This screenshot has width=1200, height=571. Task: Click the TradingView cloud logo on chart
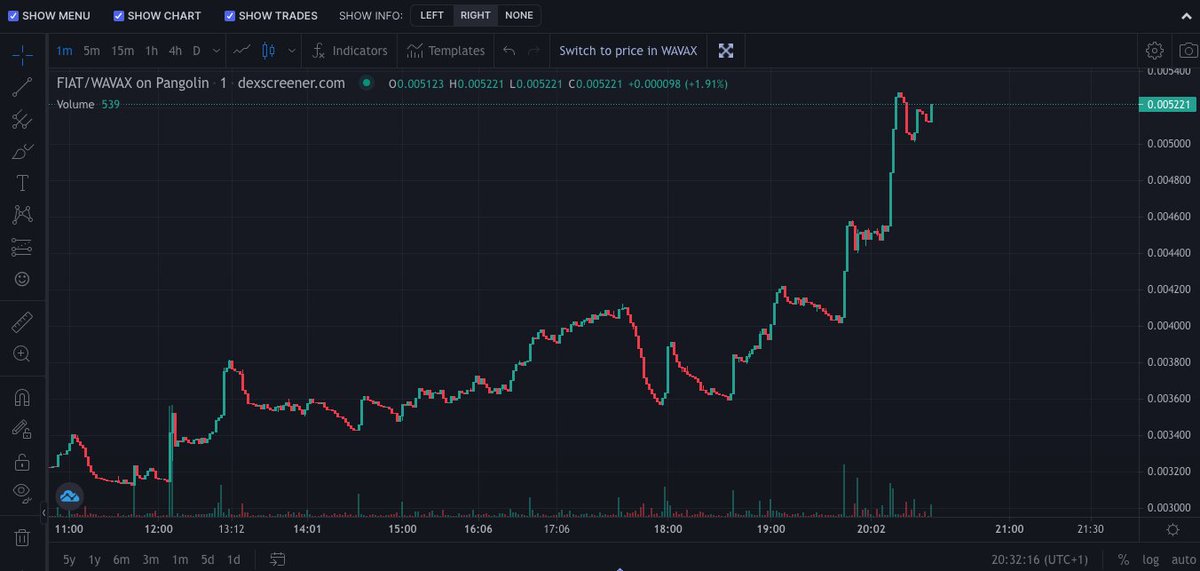tap(69, 496)
